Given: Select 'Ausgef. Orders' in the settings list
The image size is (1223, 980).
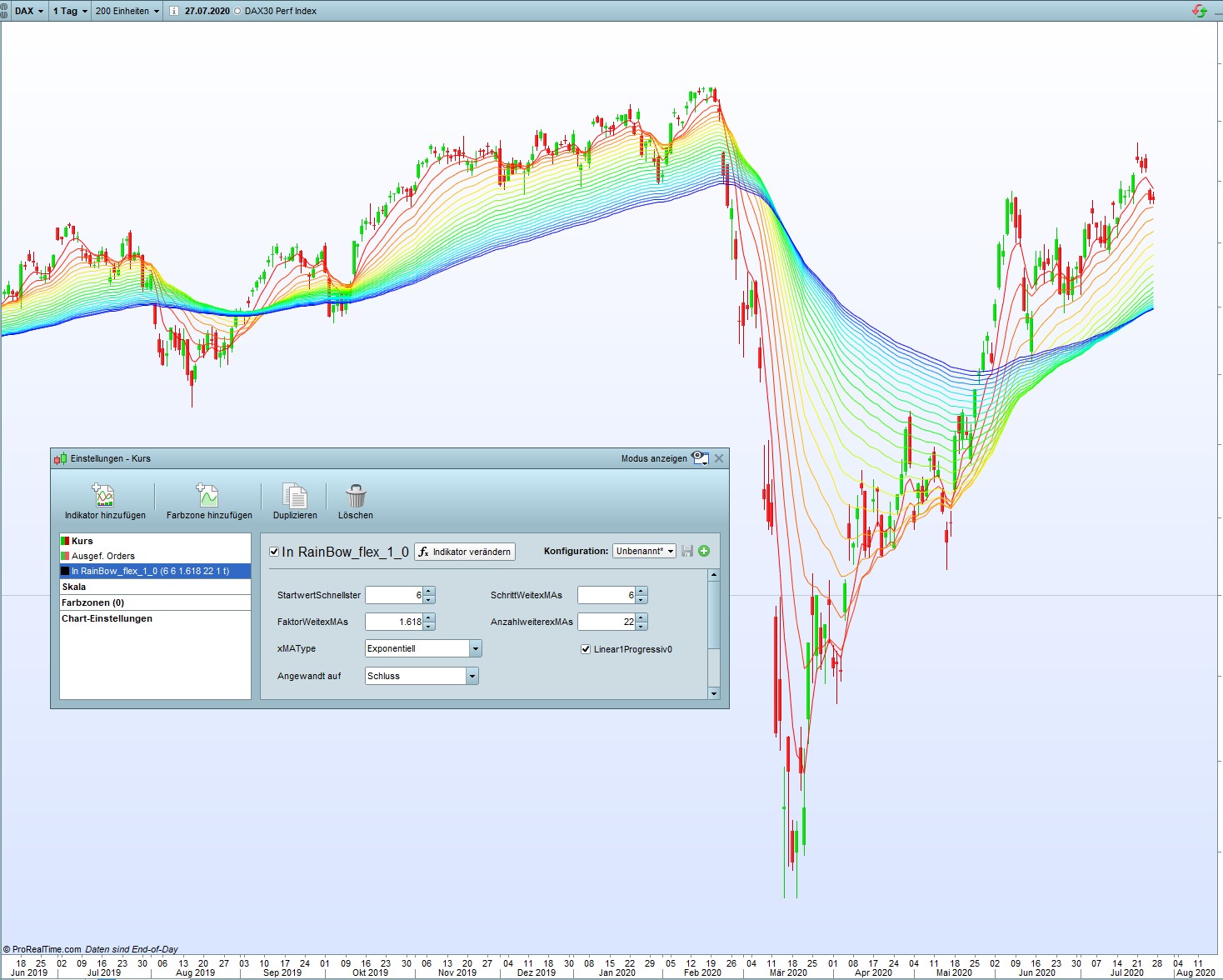Looking at the screenshot, I should [x=155, y=556].
